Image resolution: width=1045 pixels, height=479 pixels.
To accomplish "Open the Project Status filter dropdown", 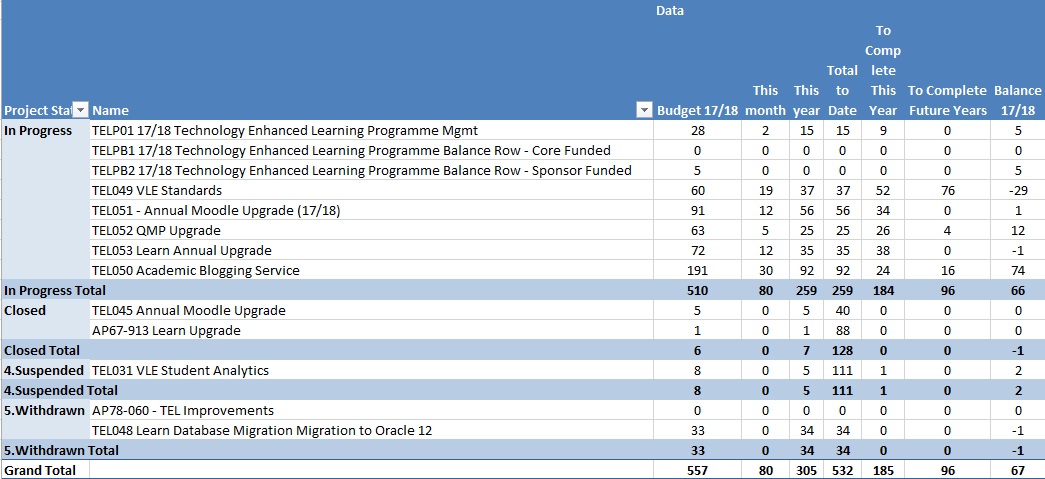I will pos(81,110).
